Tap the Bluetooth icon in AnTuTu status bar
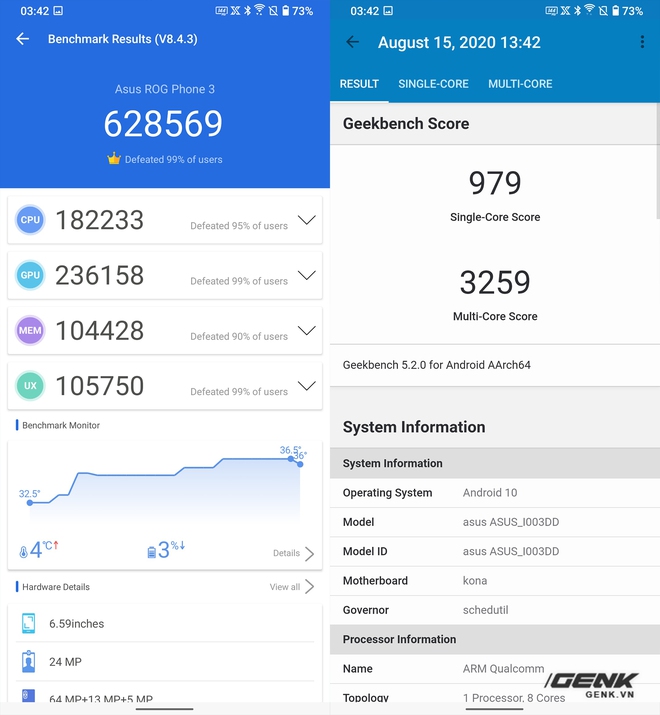Image resolution: width=660 pixels, height=715 pixels. (x=247, y=10)
